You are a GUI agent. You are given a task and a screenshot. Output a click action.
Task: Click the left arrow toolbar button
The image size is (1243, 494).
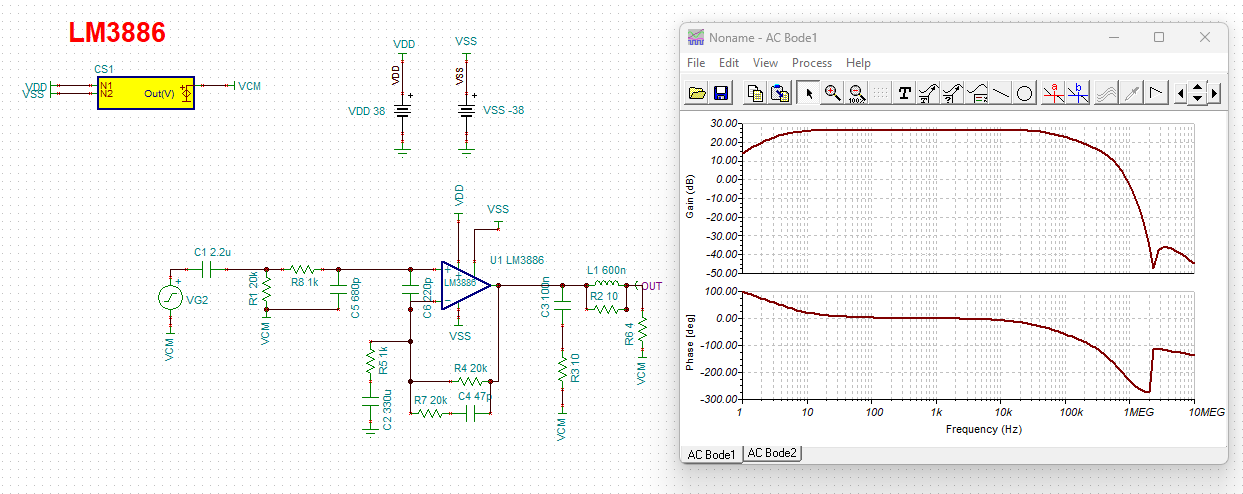pos(1181,93)
